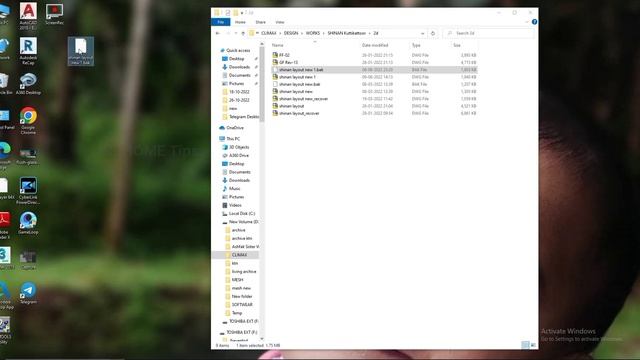Open the View ribbon tab
This screenshot has width=640, height=360.
(x=280, y=22)
